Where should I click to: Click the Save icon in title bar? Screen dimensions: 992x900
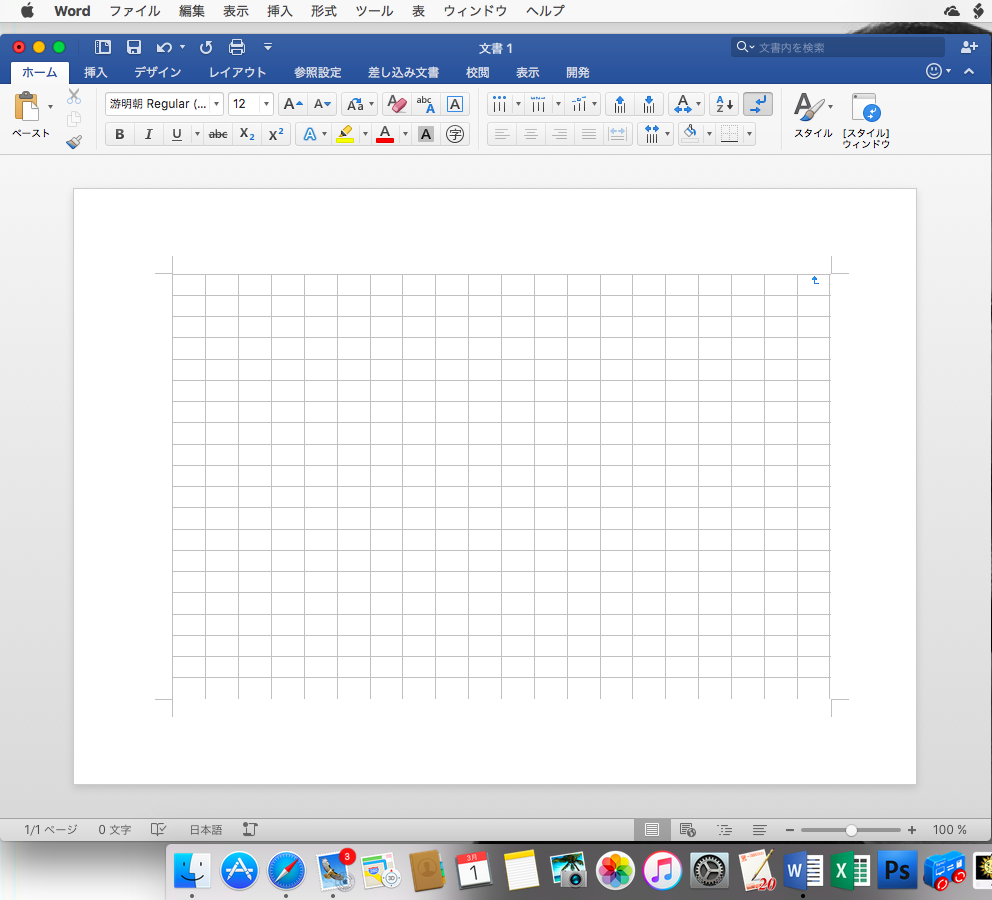pos(133,47)
